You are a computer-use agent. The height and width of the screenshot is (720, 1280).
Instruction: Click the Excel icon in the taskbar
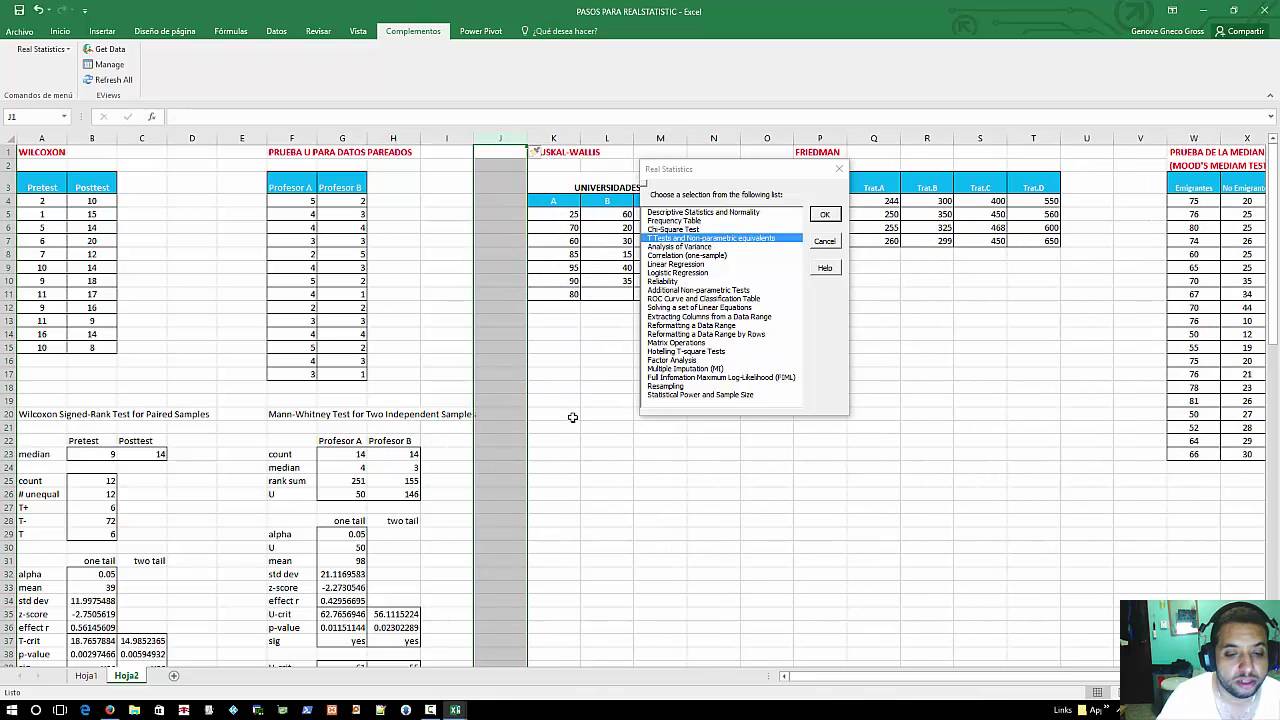pyautogui.click(x=455, y=710)
